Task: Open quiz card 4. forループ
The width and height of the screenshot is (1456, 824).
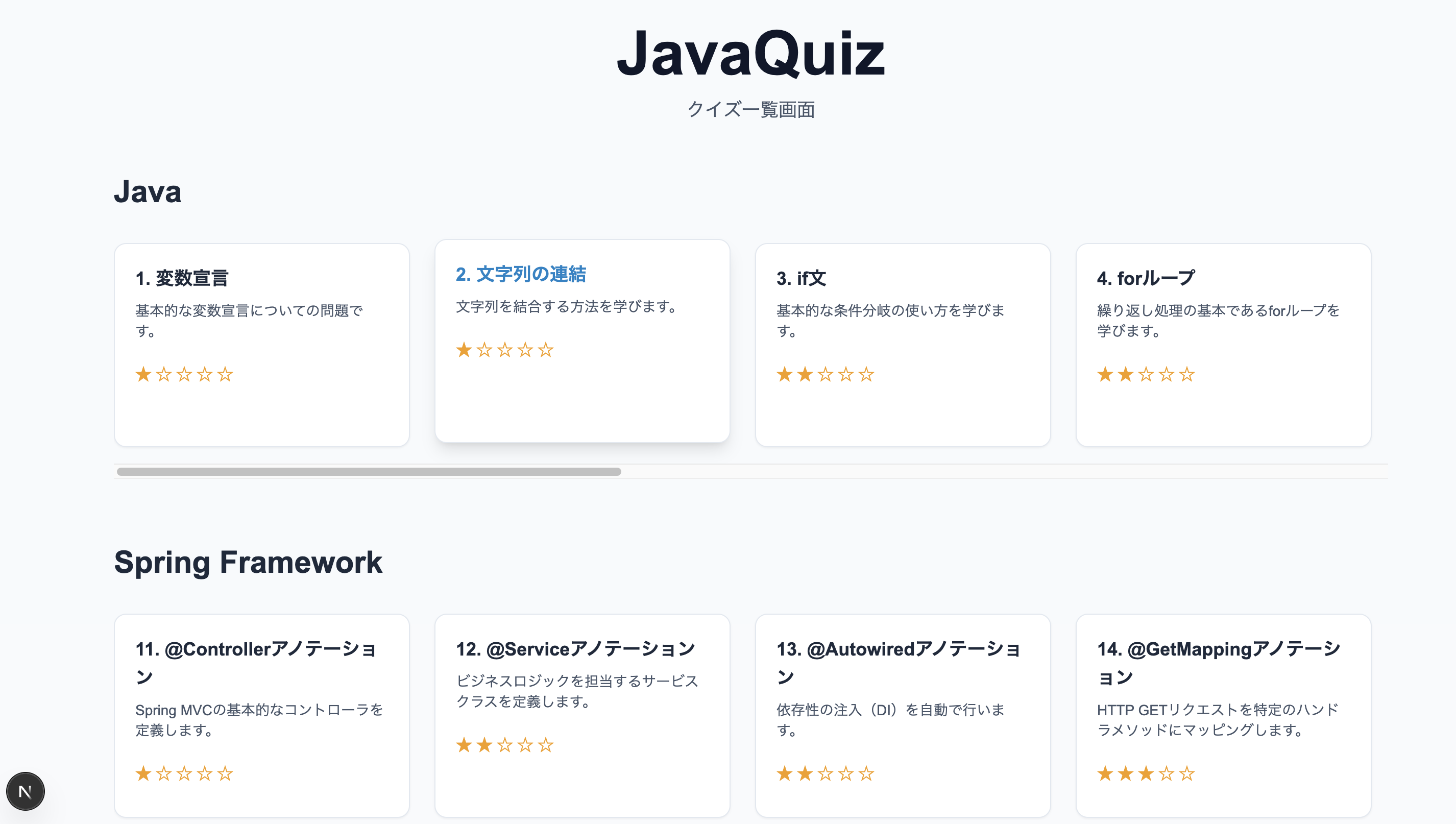Action: click(x=1223, y=345)
